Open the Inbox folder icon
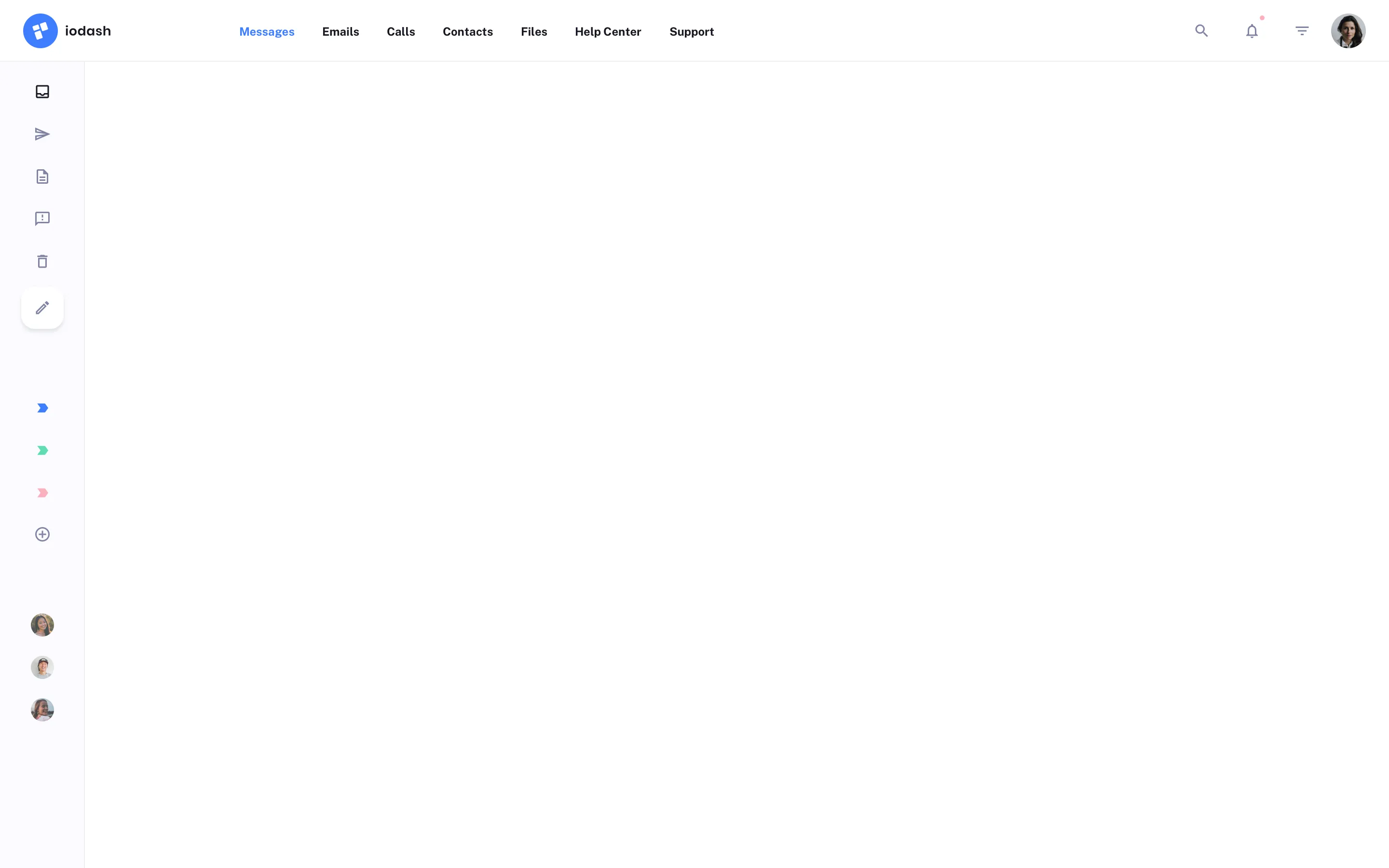Screen dimensions: 1389x868 (42, 91)
